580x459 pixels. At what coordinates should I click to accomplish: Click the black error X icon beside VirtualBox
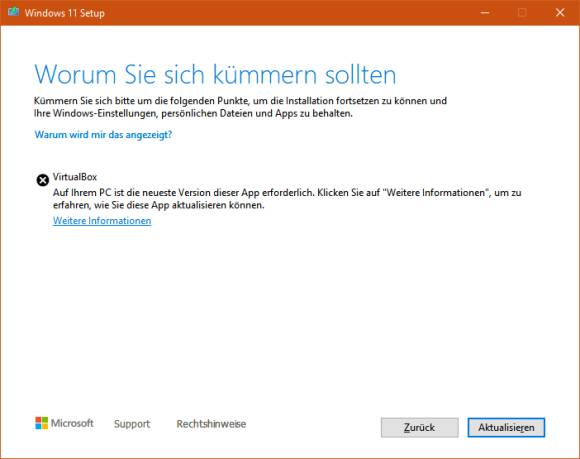click(x=43, y=180)
